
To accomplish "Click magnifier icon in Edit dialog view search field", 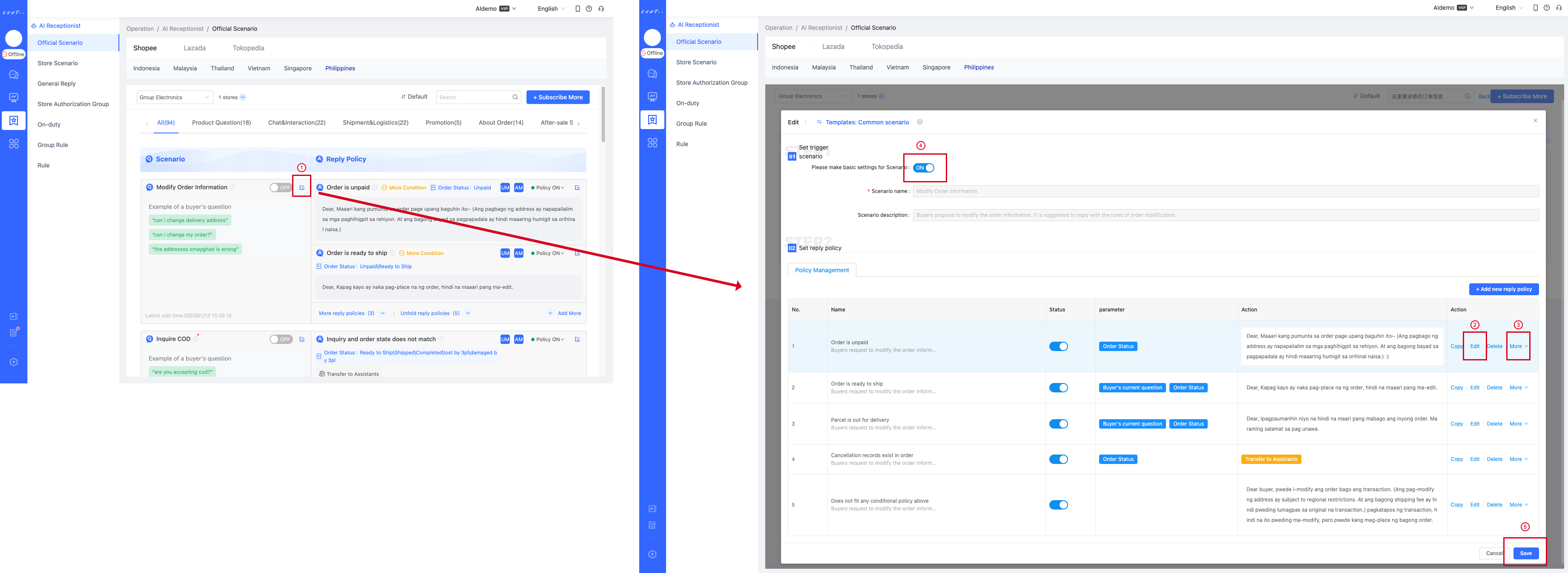I will (x=1467, y=96).
